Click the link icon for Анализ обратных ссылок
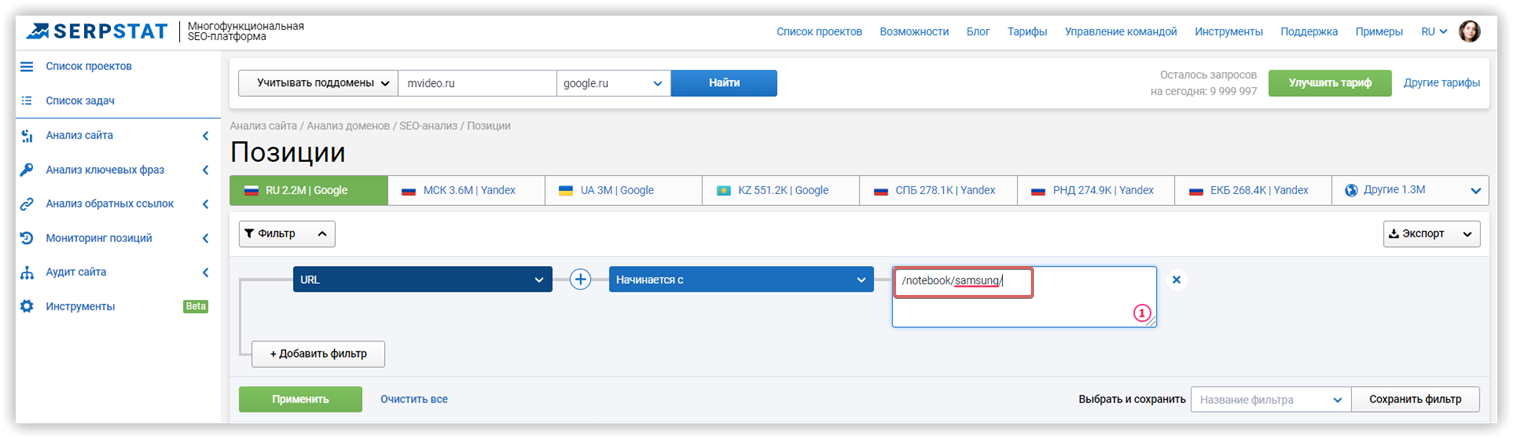The image size is (1513, 439). tap(27, 204)
